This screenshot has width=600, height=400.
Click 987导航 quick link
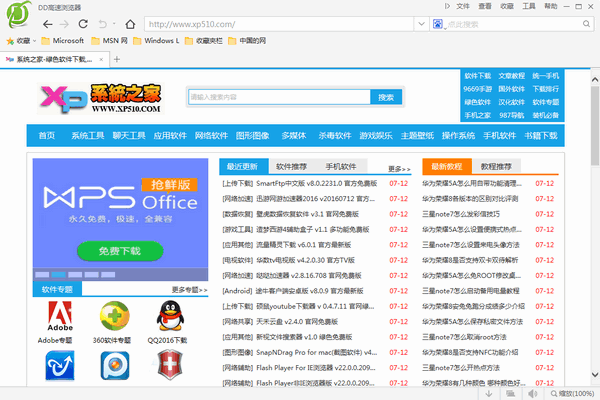point(511,115)
